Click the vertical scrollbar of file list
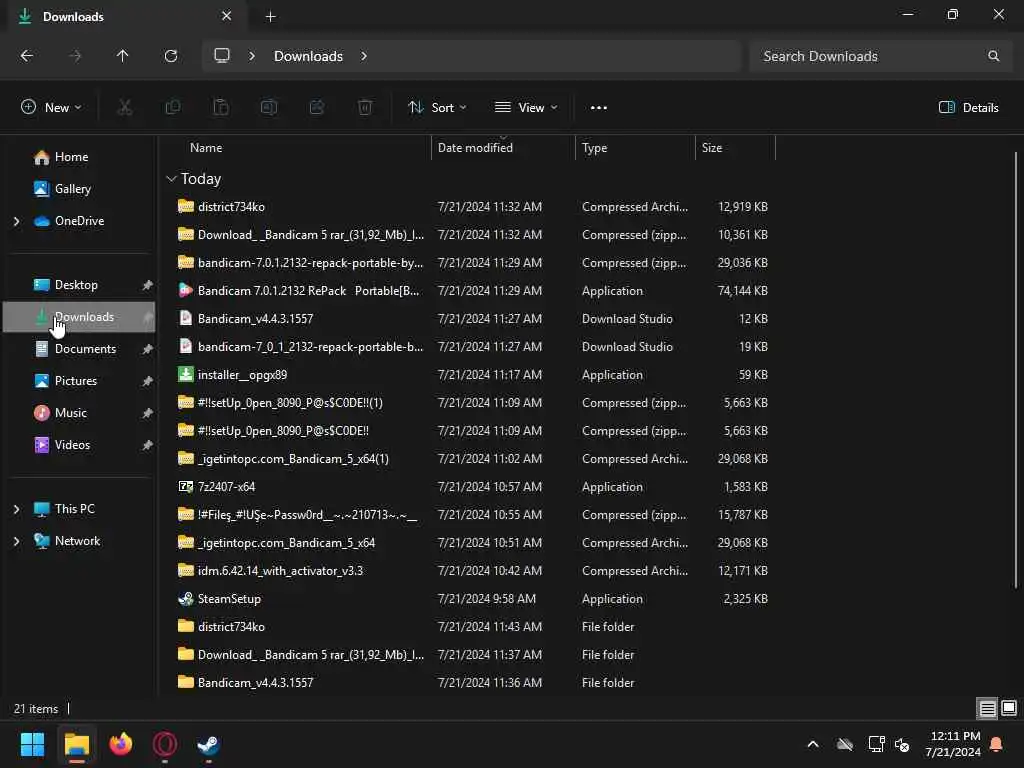Screen dimensions: 1024x768 click(x=1016, y=369)
